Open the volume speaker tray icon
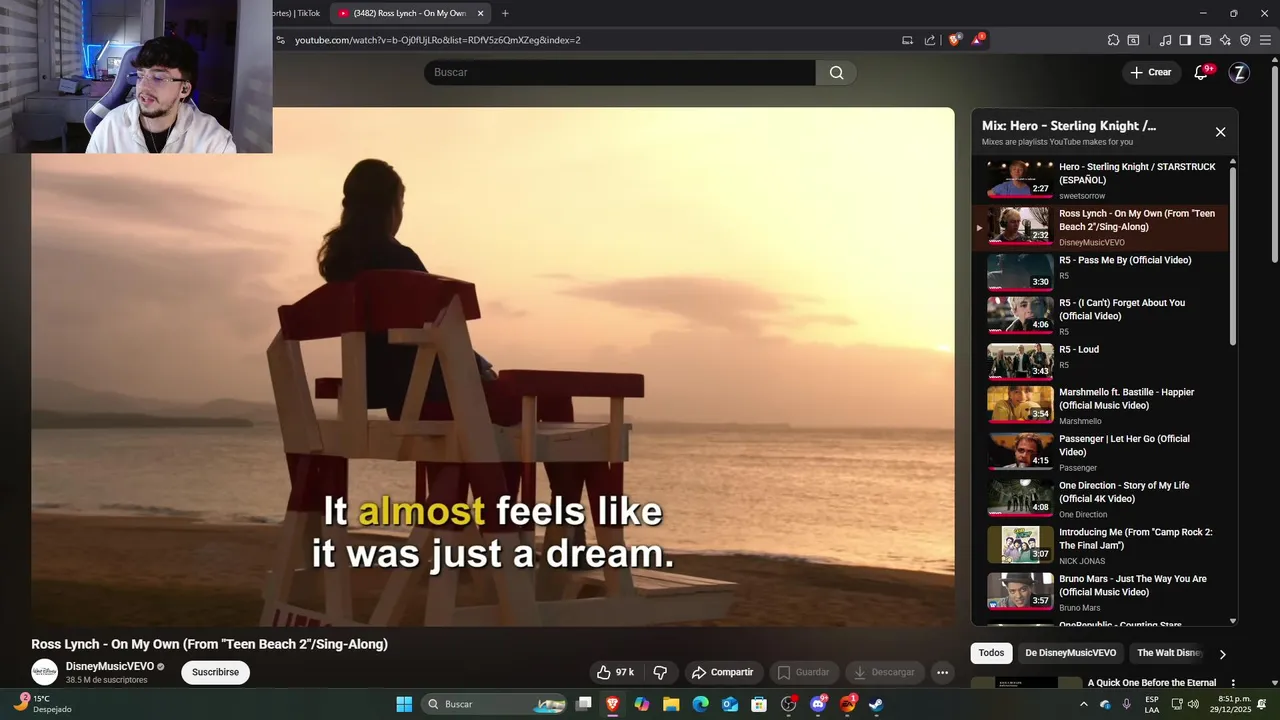Screen dimensions: 1280x720 pyautogui.click(x=1193, y=704)
